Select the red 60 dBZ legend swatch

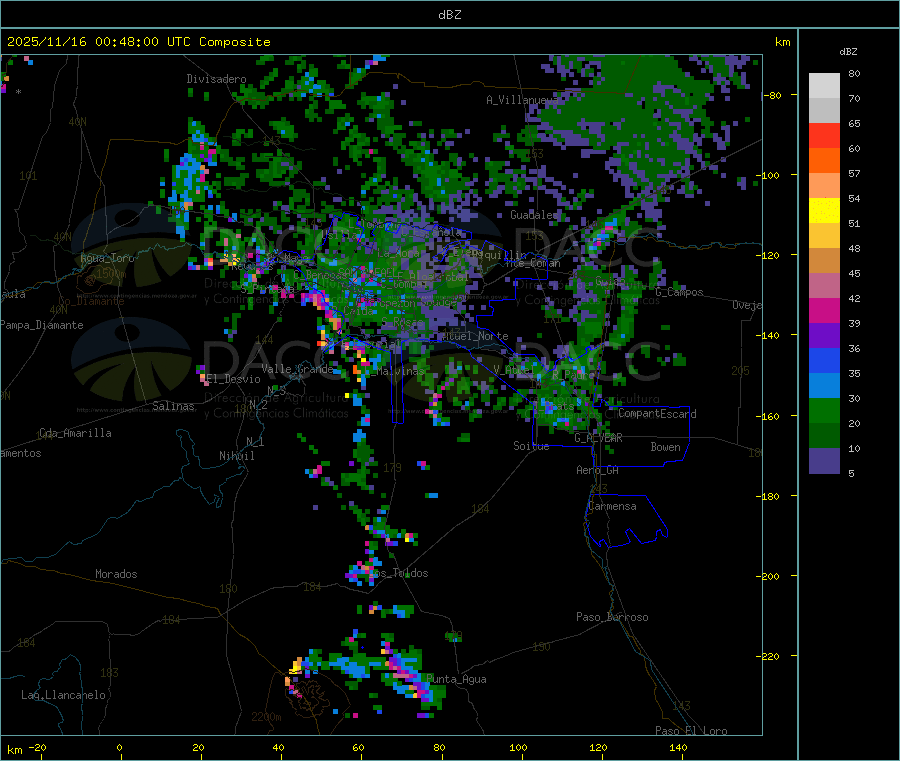(824, 135)
